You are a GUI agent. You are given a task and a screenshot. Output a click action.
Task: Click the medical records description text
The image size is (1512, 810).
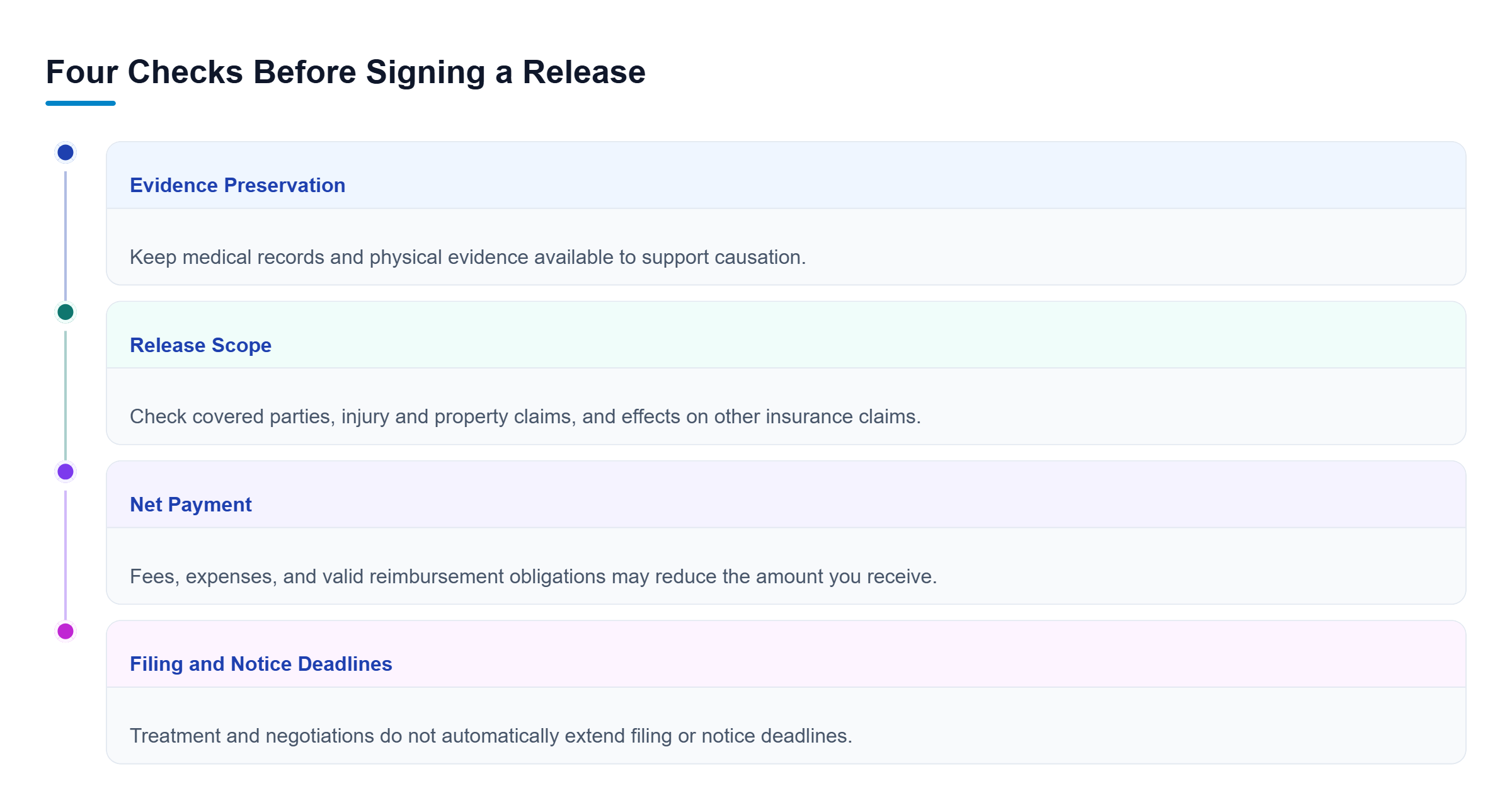467,257
